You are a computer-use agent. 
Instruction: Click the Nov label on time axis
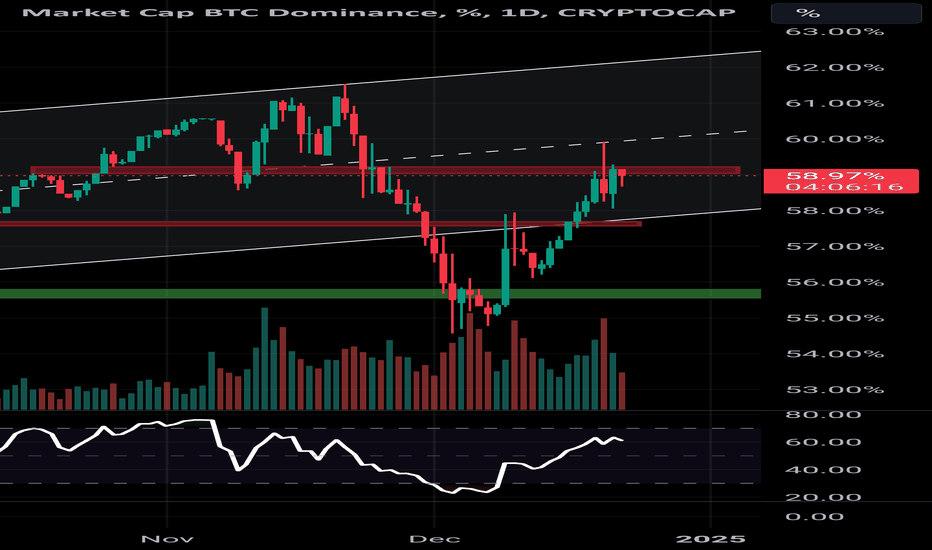click(167, 539)
